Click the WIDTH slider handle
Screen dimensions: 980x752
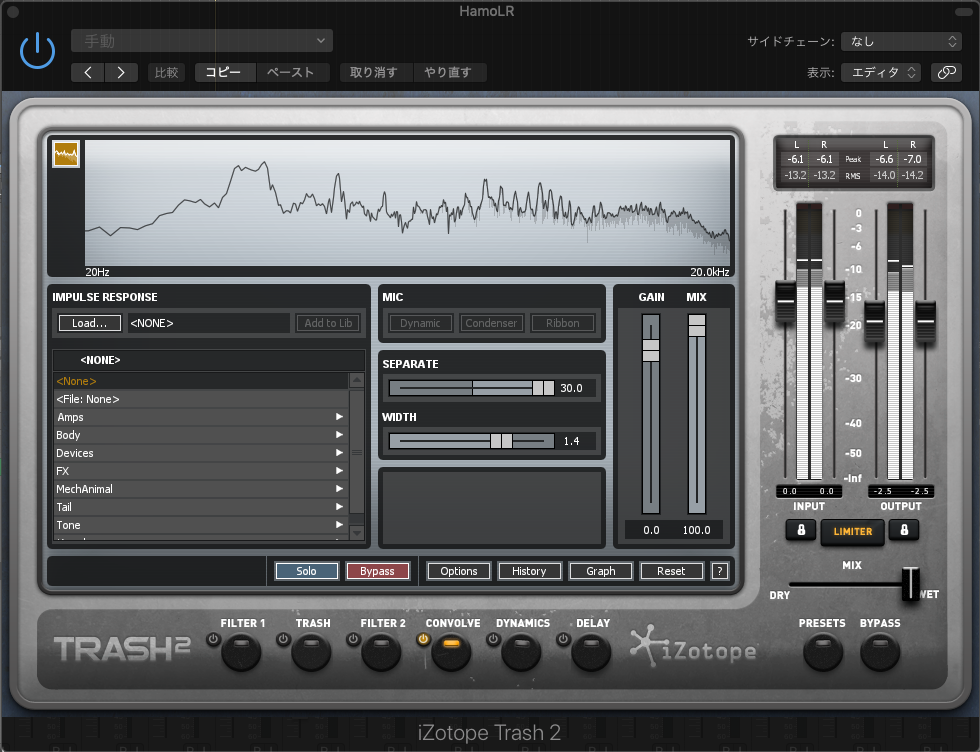tap(501, 441)
